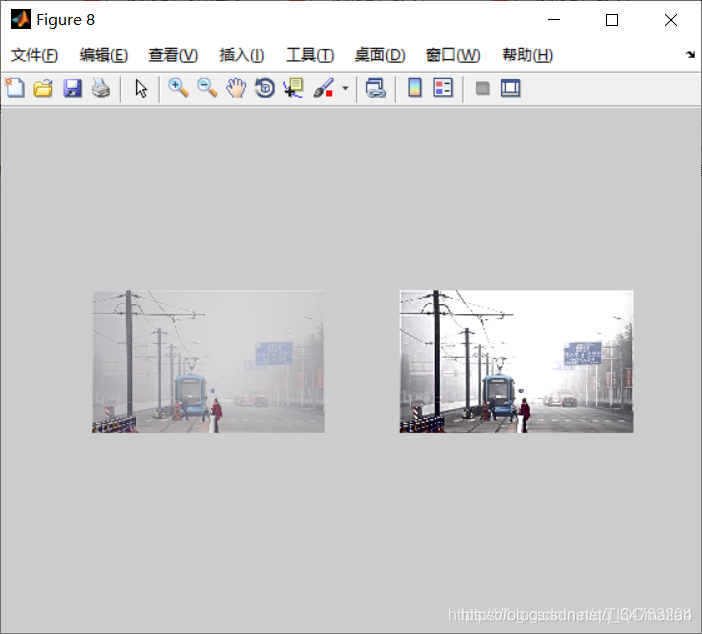Open the 查看(V) menu
This screenshot has width=702, height=634.
pos(173,55)
